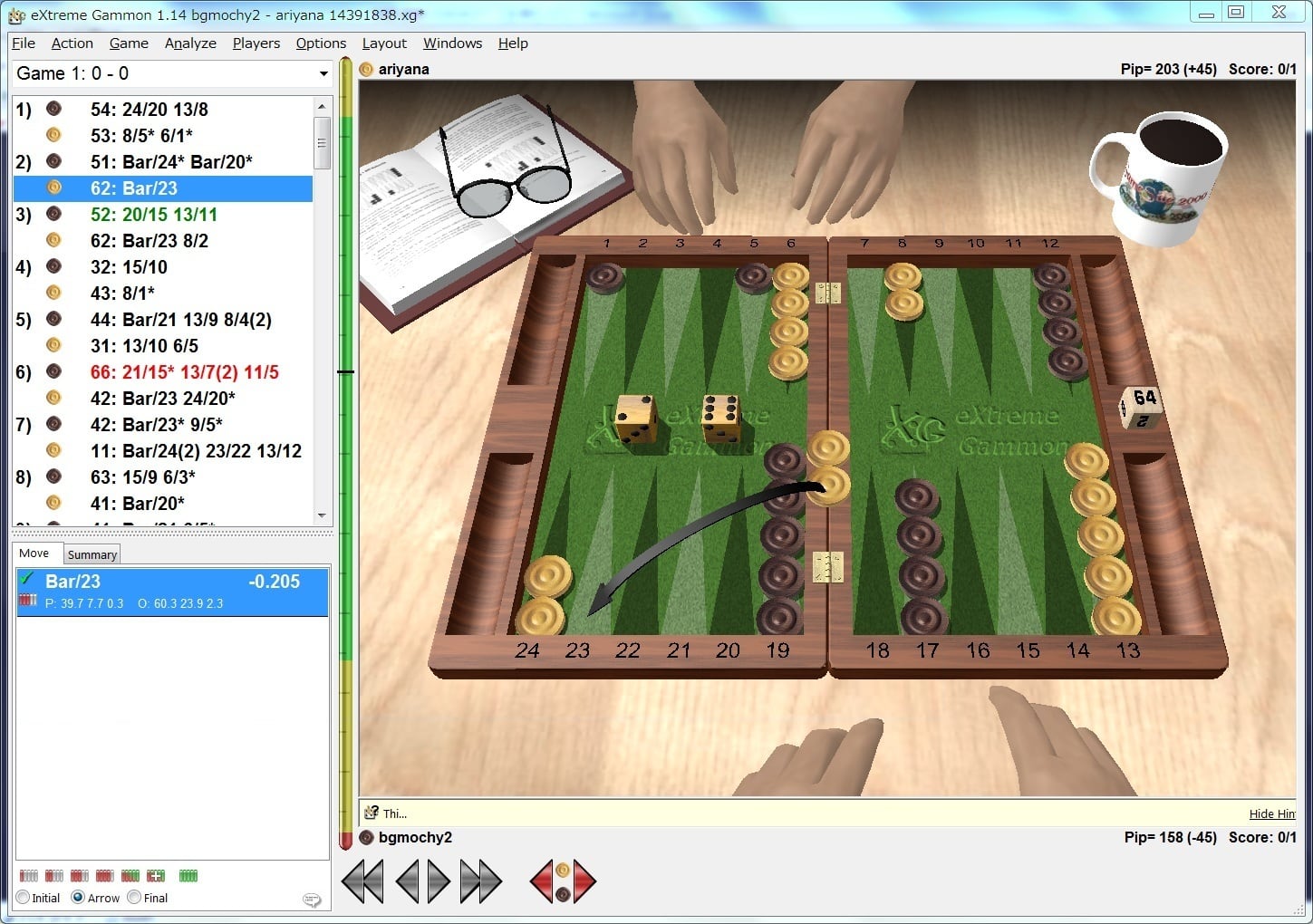Click the Hide Hint link
Screen dimensions: 1313x924
(x=1272, y=813)
